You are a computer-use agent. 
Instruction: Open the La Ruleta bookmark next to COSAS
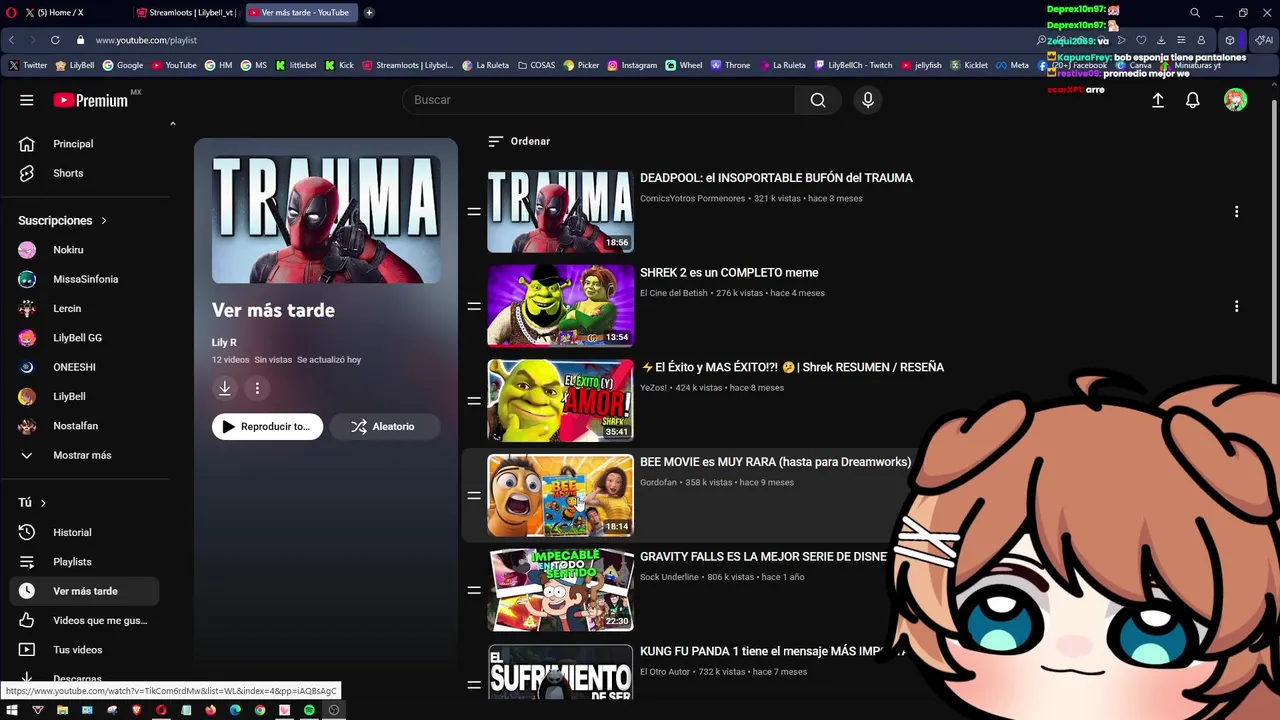[x=485, y=65]
